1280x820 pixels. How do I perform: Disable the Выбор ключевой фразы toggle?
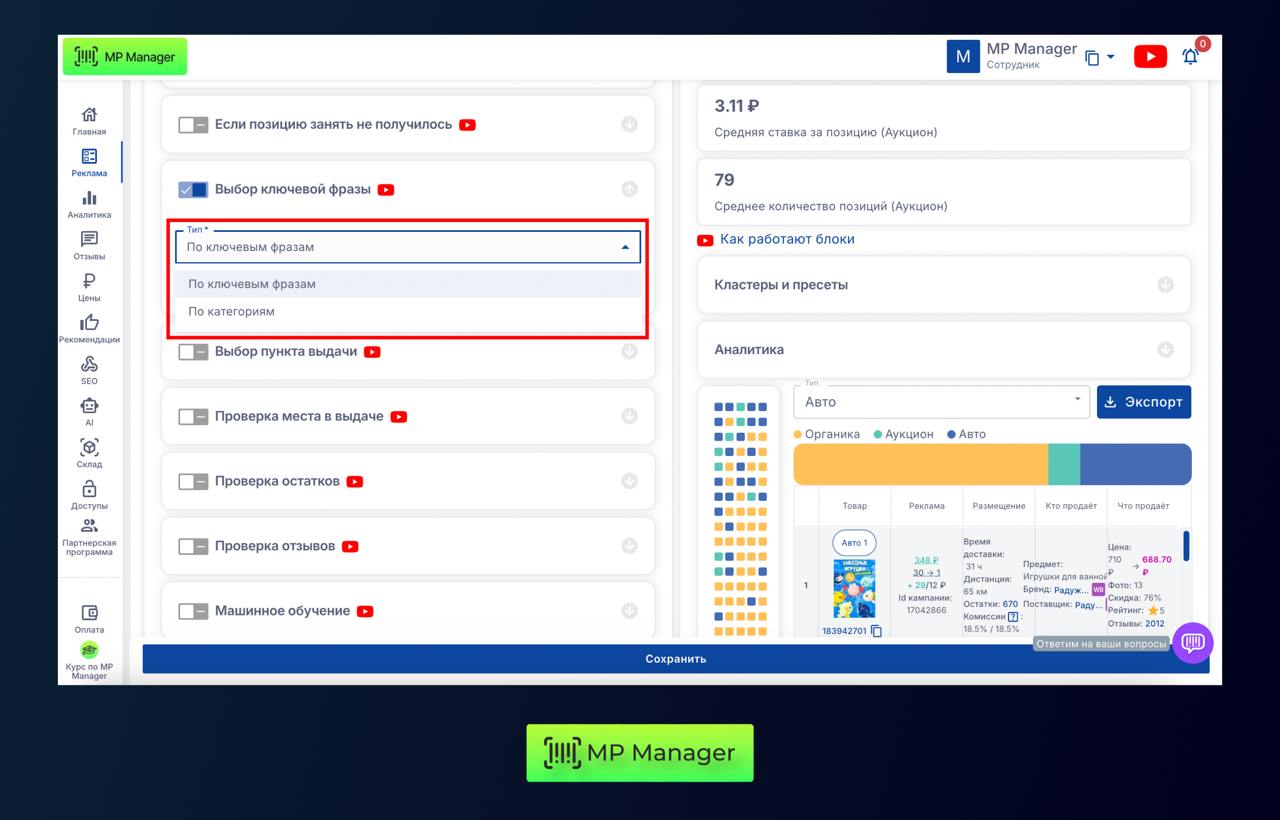193,189
